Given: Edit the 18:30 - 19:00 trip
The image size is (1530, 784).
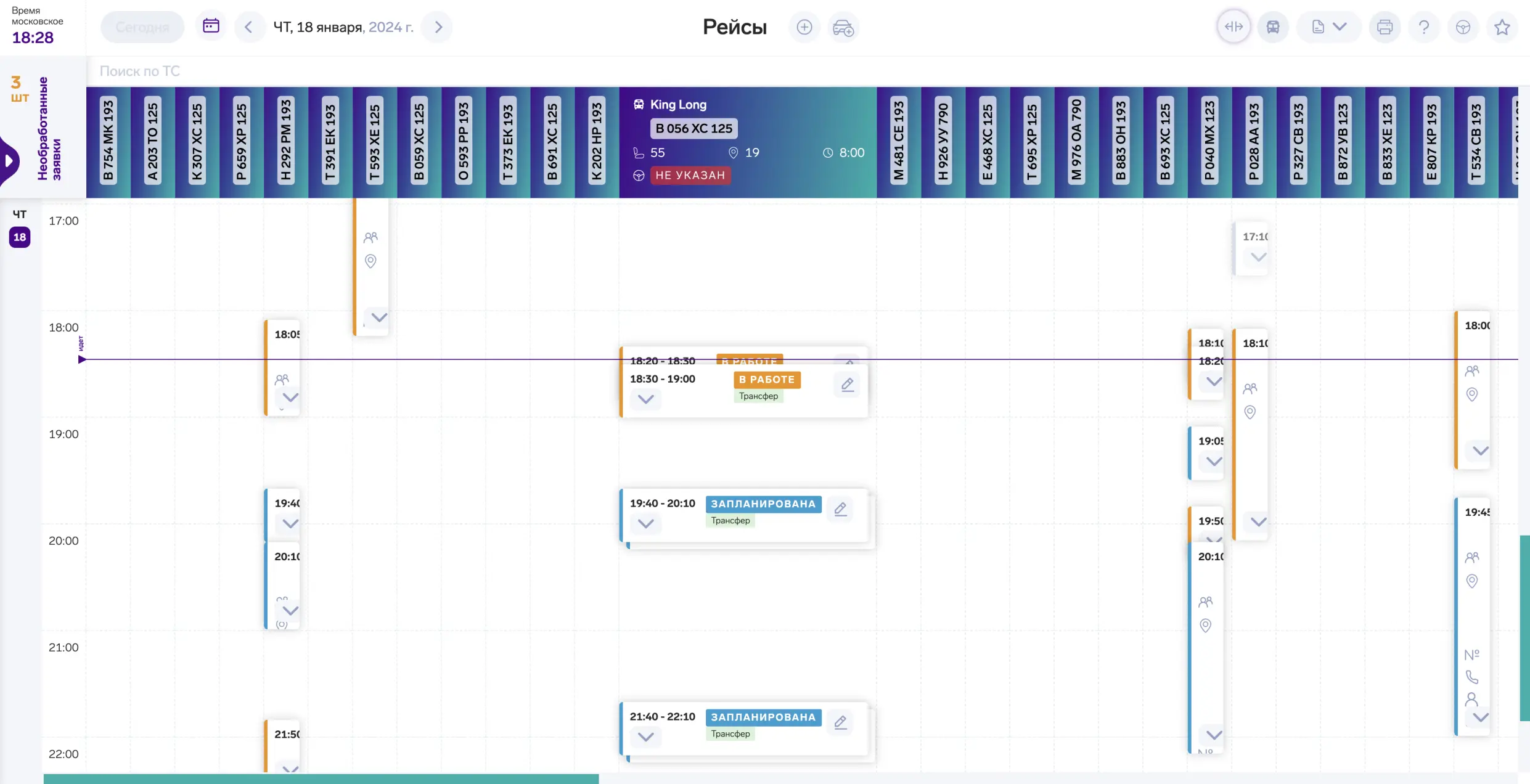Looking at the screenshot, I should coord(847,385).
